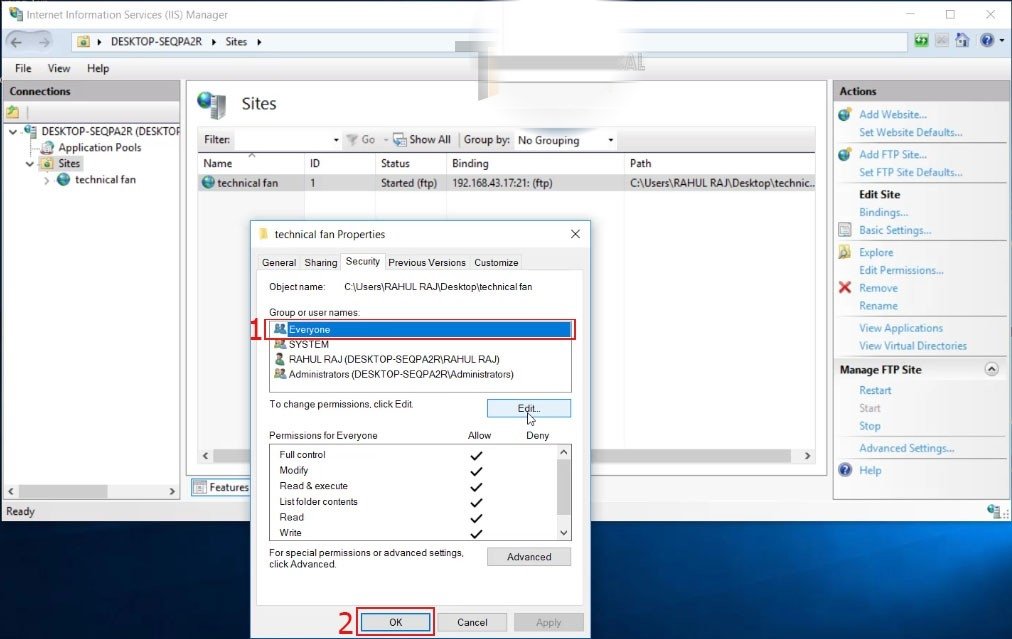Collapse the Sites tree node
The image size is (1012, 639).
30,164
